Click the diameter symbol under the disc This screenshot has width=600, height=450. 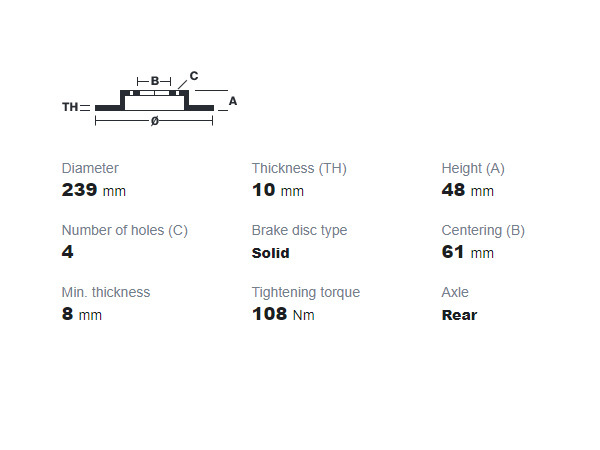coord(155,121)
